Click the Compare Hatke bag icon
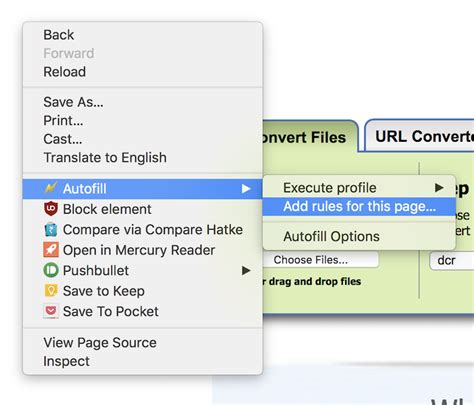The width and height of the screenshot is (474, 405). coord(51,229)
